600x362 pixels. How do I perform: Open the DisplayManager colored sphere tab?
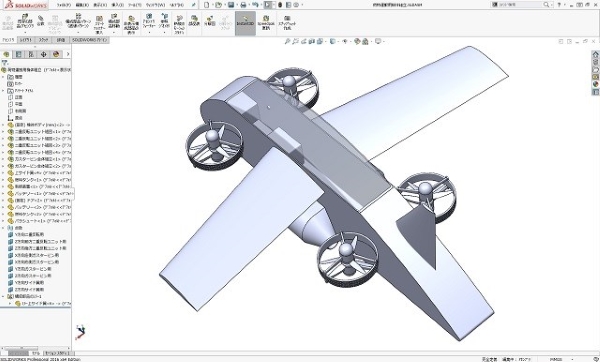[x=56, y=54]
